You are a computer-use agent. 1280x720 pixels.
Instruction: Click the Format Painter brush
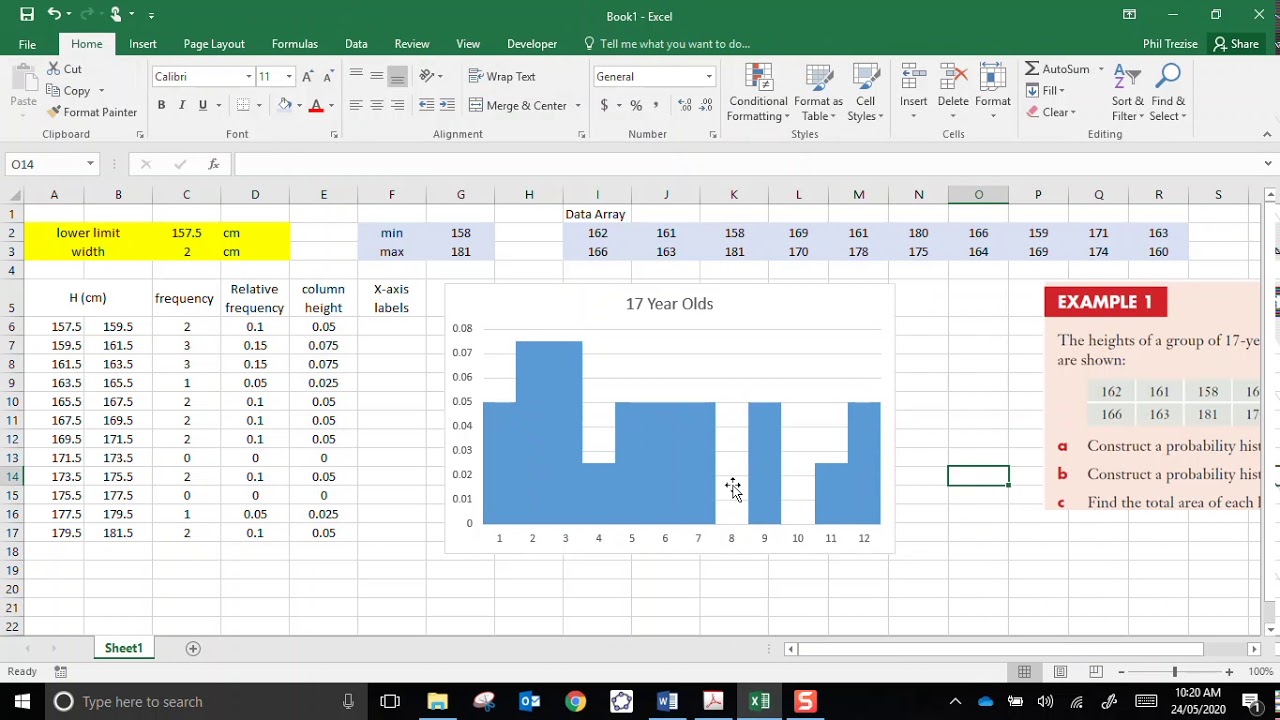[x=92, y=112]
